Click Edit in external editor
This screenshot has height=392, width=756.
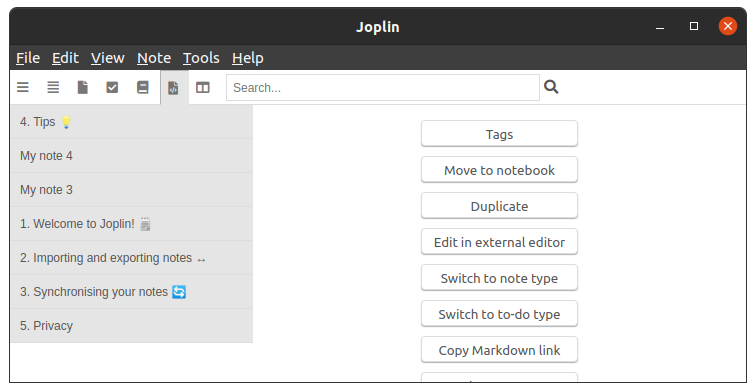(x=499, y=242)
